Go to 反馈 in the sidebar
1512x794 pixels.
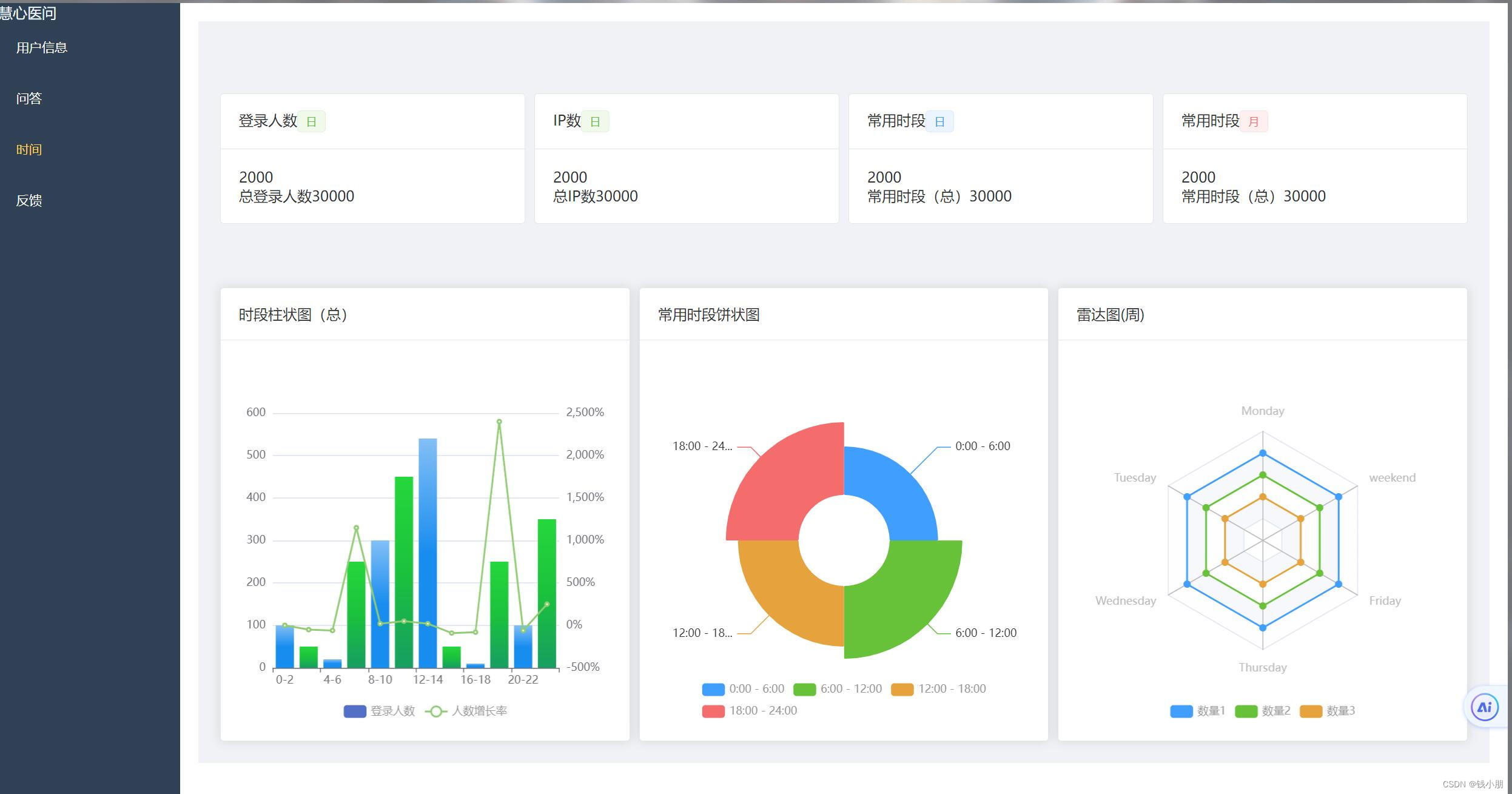(29, 201)
